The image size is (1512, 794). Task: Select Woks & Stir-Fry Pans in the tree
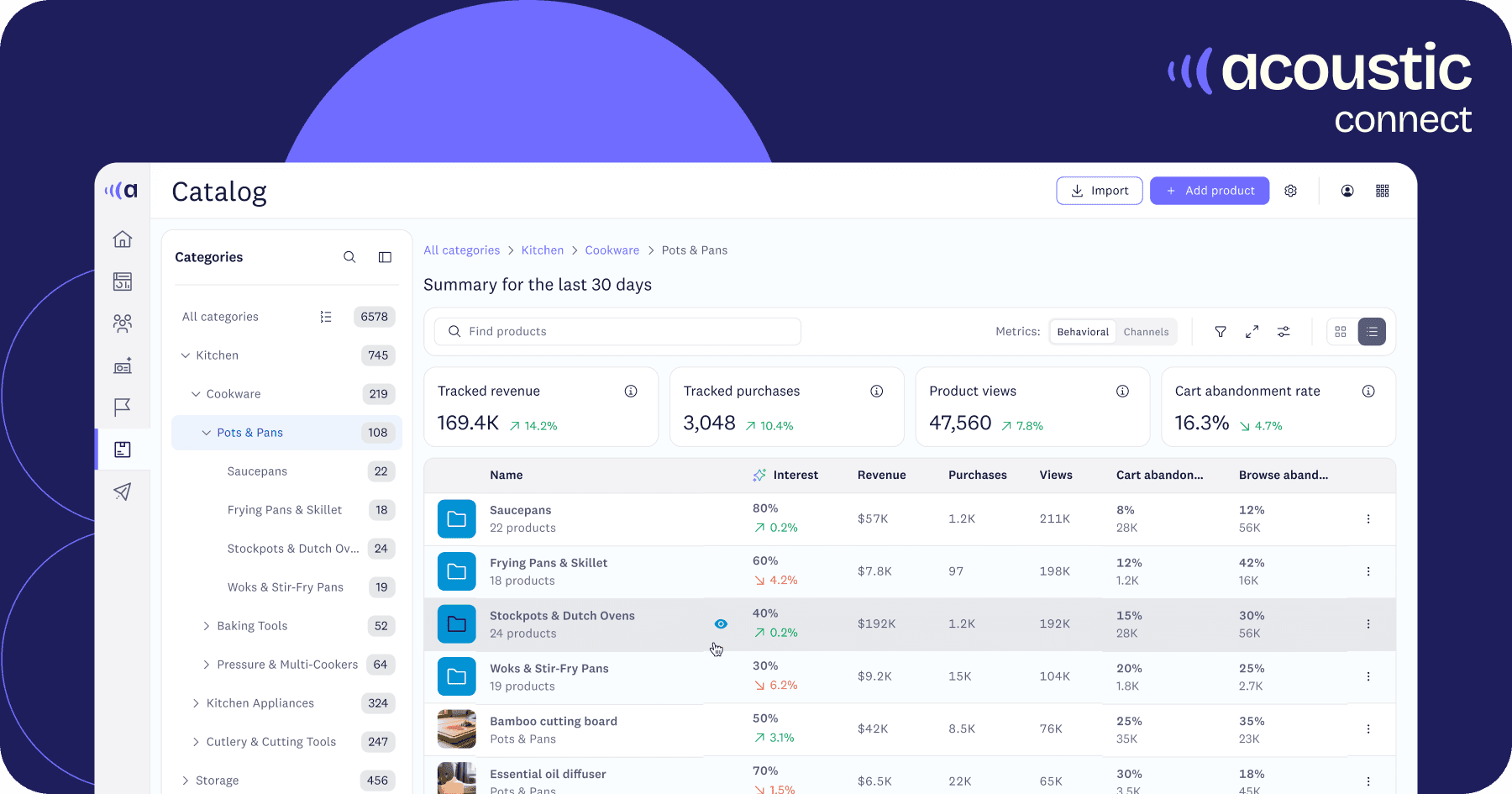[x=287, y=587]
